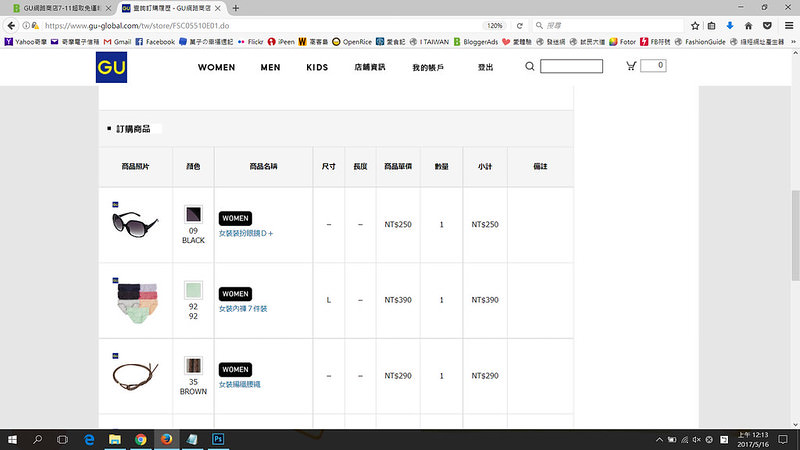Screen dimensions: 800x450
Task: Click the browser back arrow
Action: click(x=11, y=26)
